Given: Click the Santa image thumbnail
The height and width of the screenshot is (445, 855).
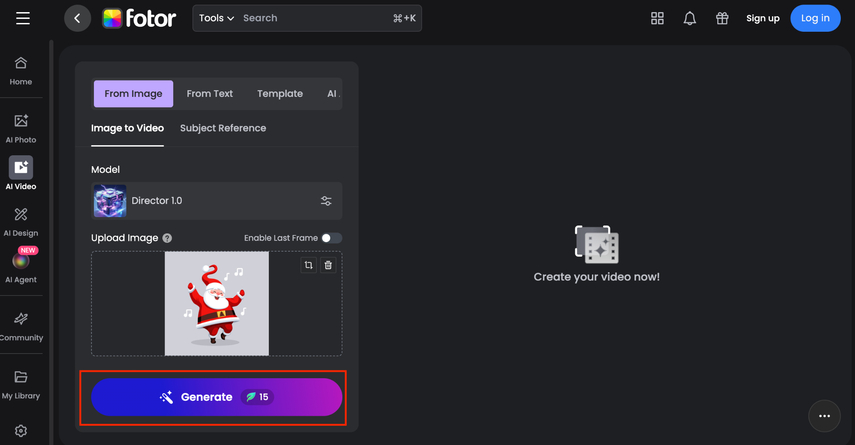Looking at the screenshot, I should point(216,304).
